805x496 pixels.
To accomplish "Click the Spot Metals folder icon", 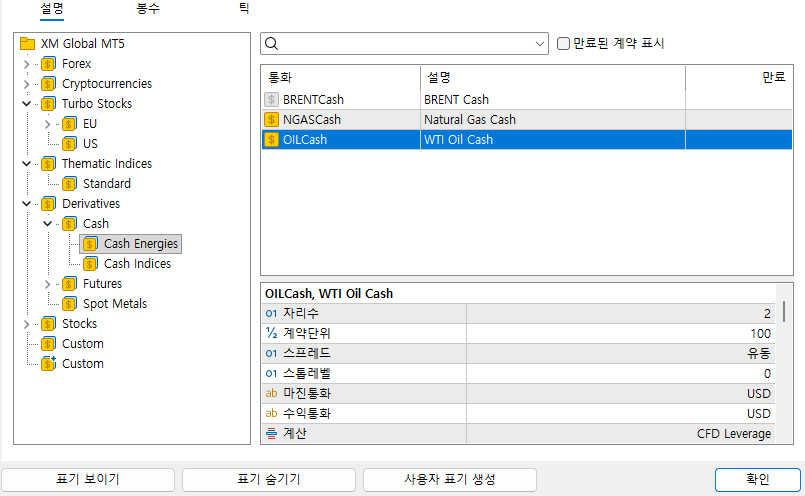I will click(70, 304).
